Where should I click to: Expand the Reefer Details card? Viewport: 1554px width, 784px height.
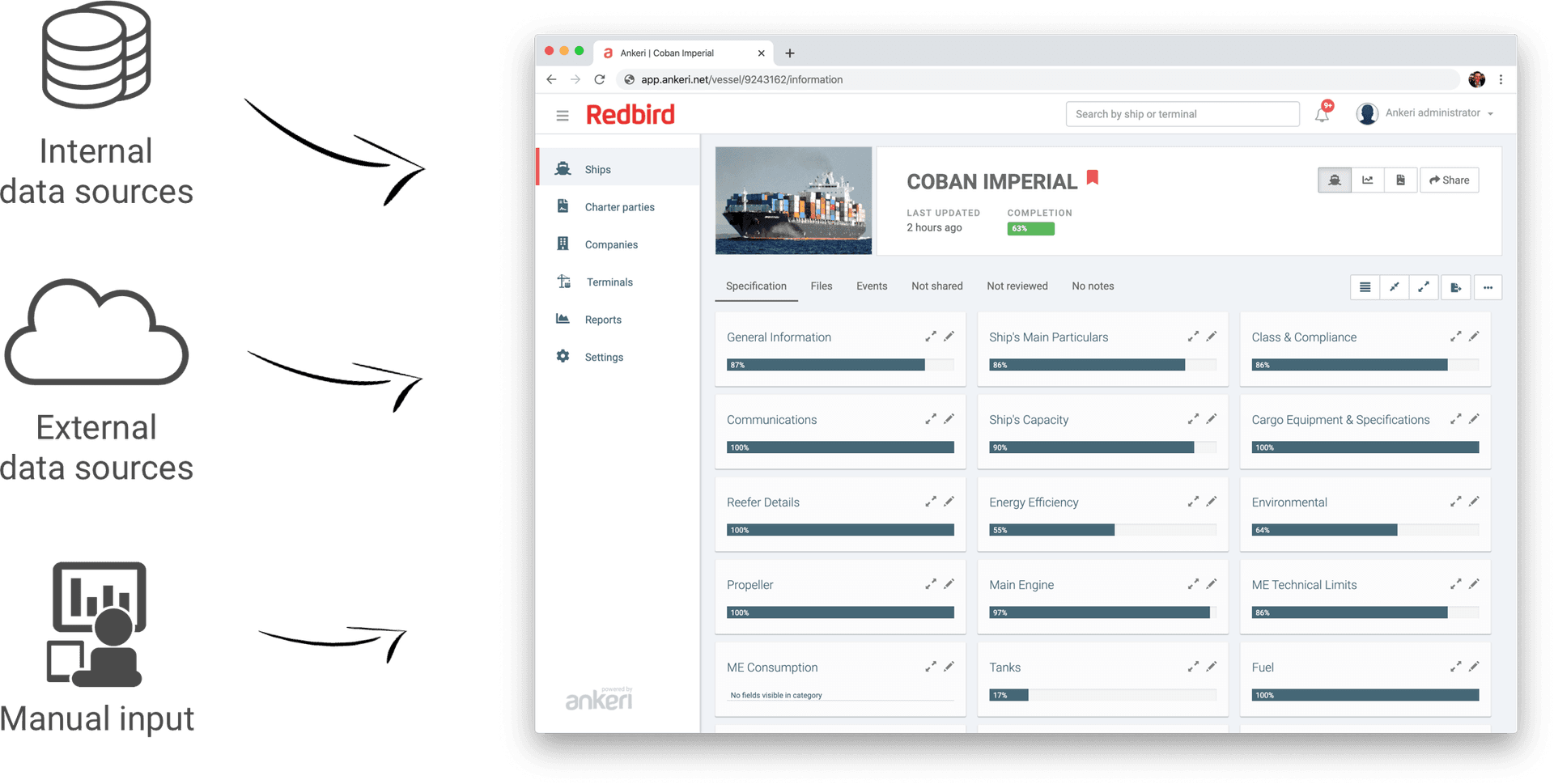(x=931, y=502)
